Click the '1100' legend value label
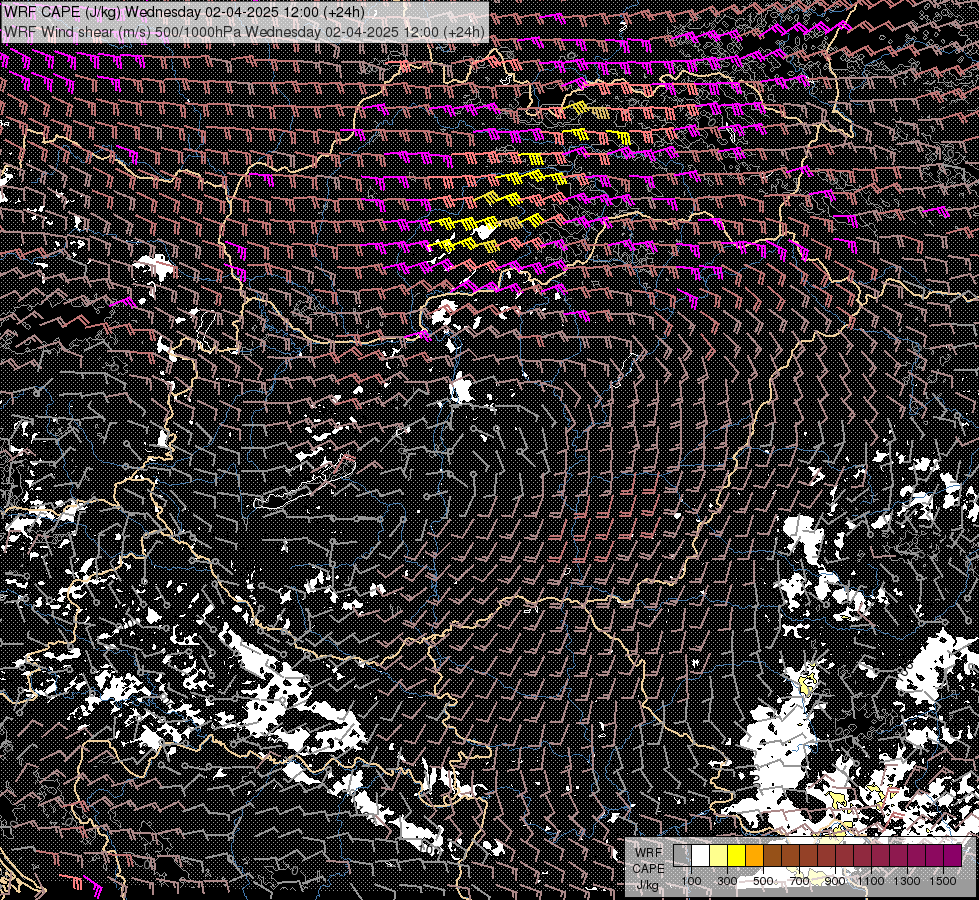This screenshot has width=979, height=900. (x=871, y=881)
